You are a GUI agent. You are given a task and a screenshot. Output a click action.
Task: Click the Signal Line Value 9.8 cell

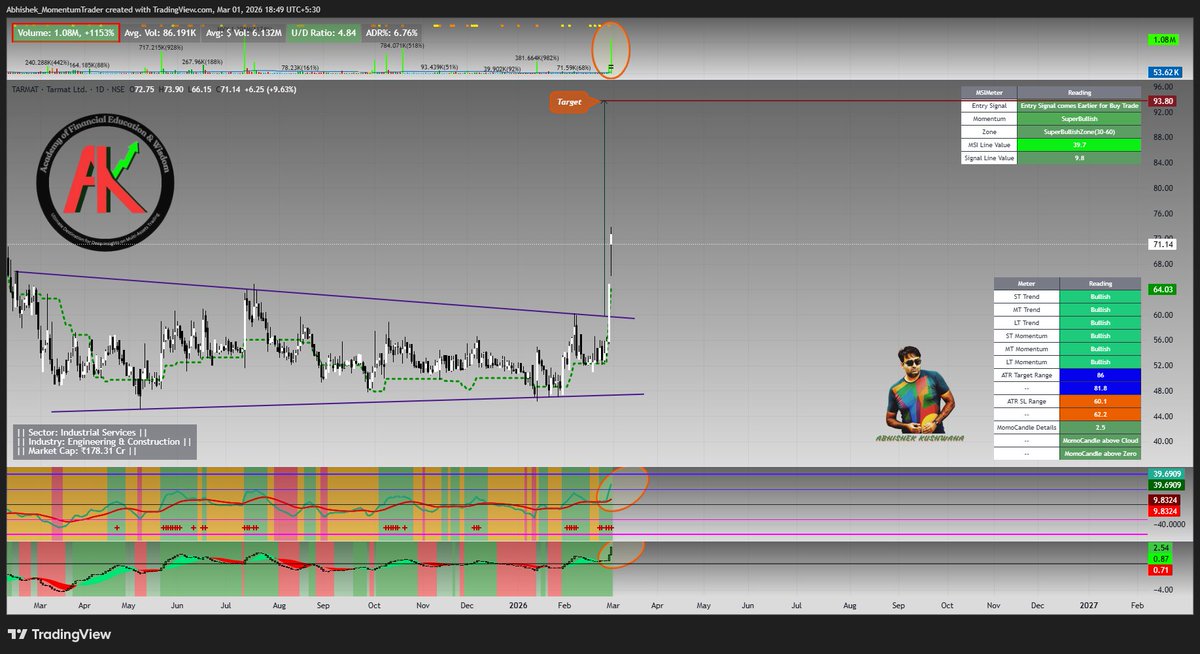(x=1079, y=158)
